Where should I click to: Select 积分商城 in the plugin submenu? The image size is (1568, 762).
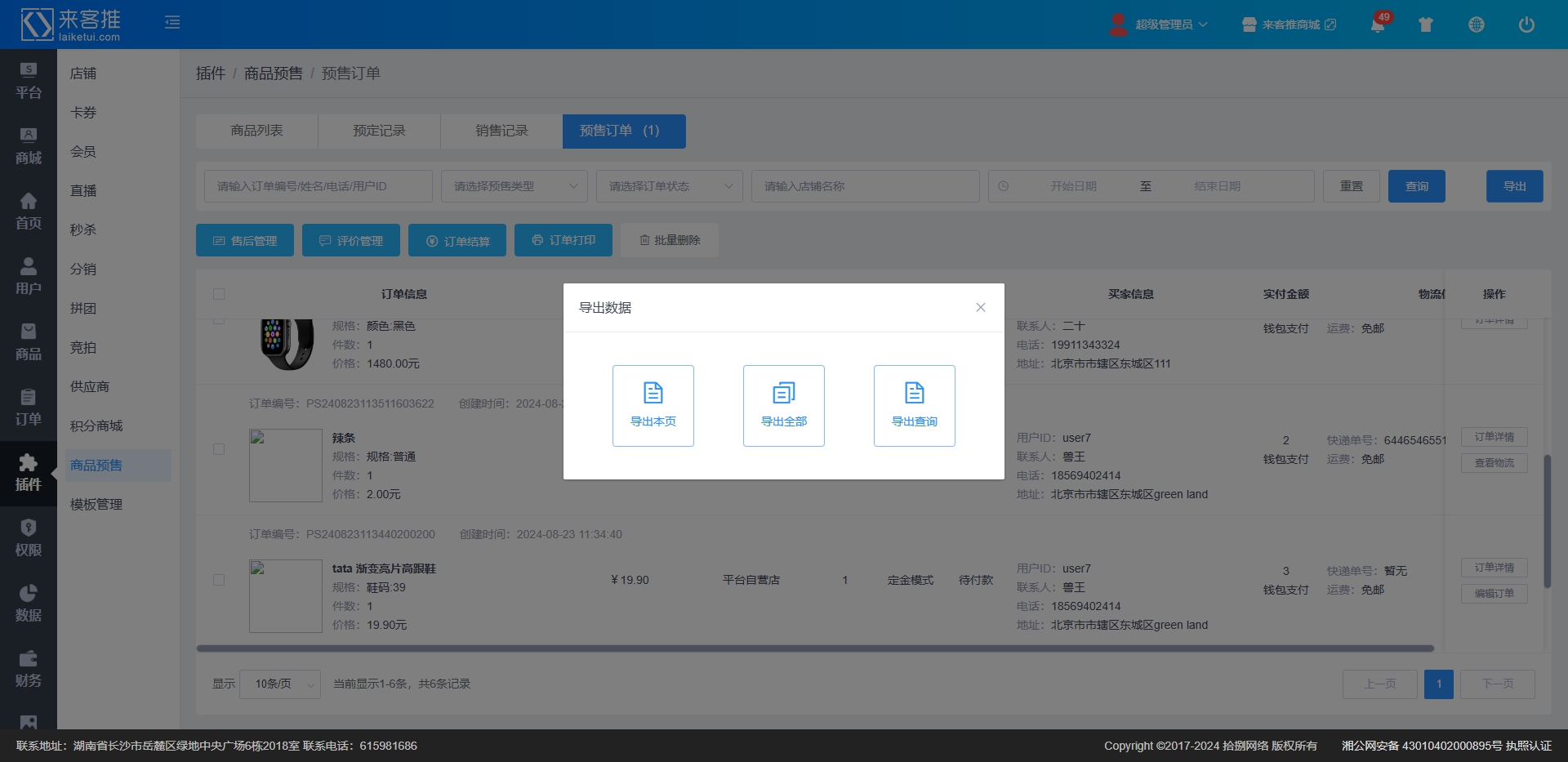click(x=96, y=426)
